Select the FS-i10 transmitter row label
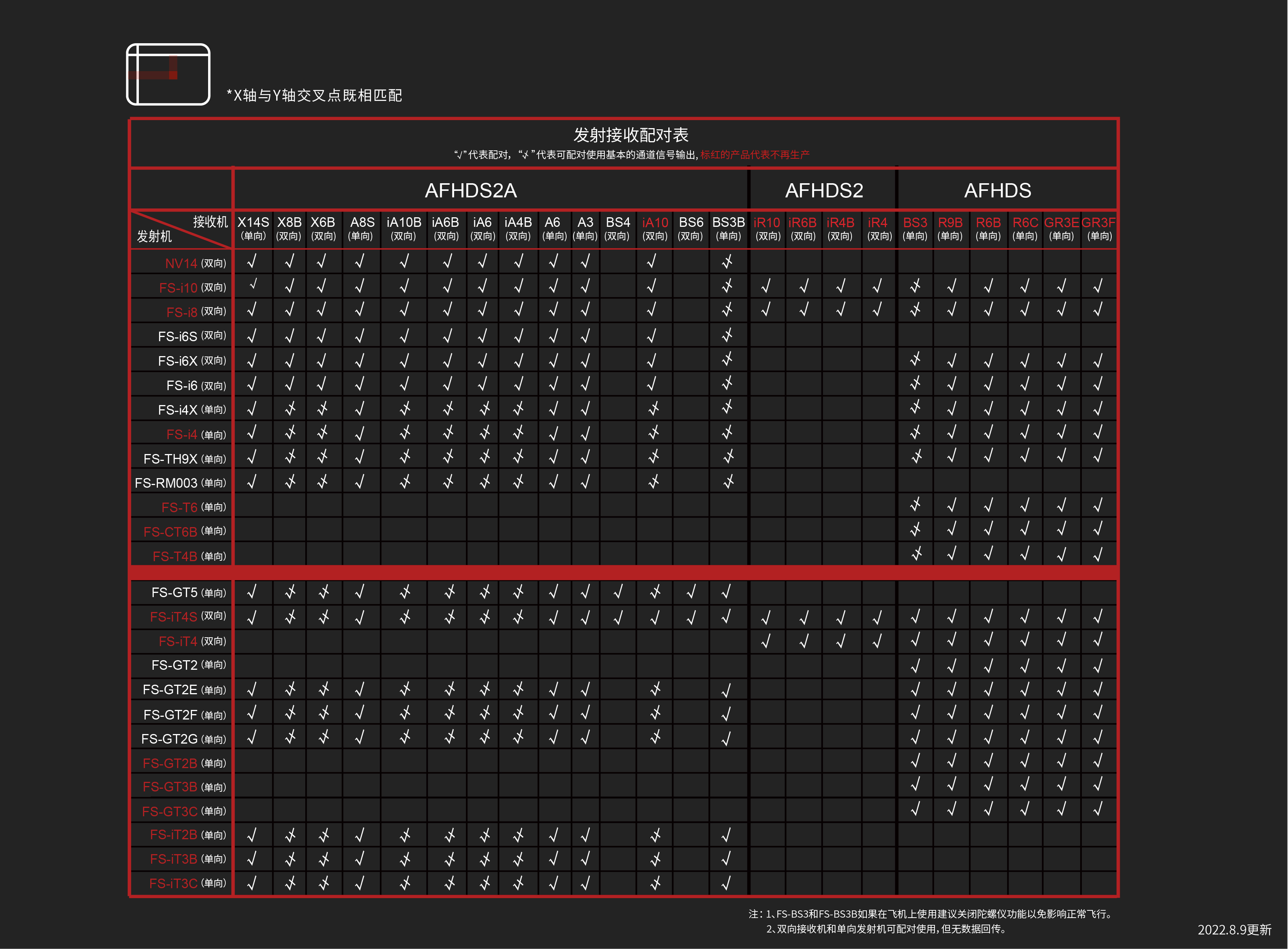This screenshot has height=949, width=1288. [x=192, y=287]
